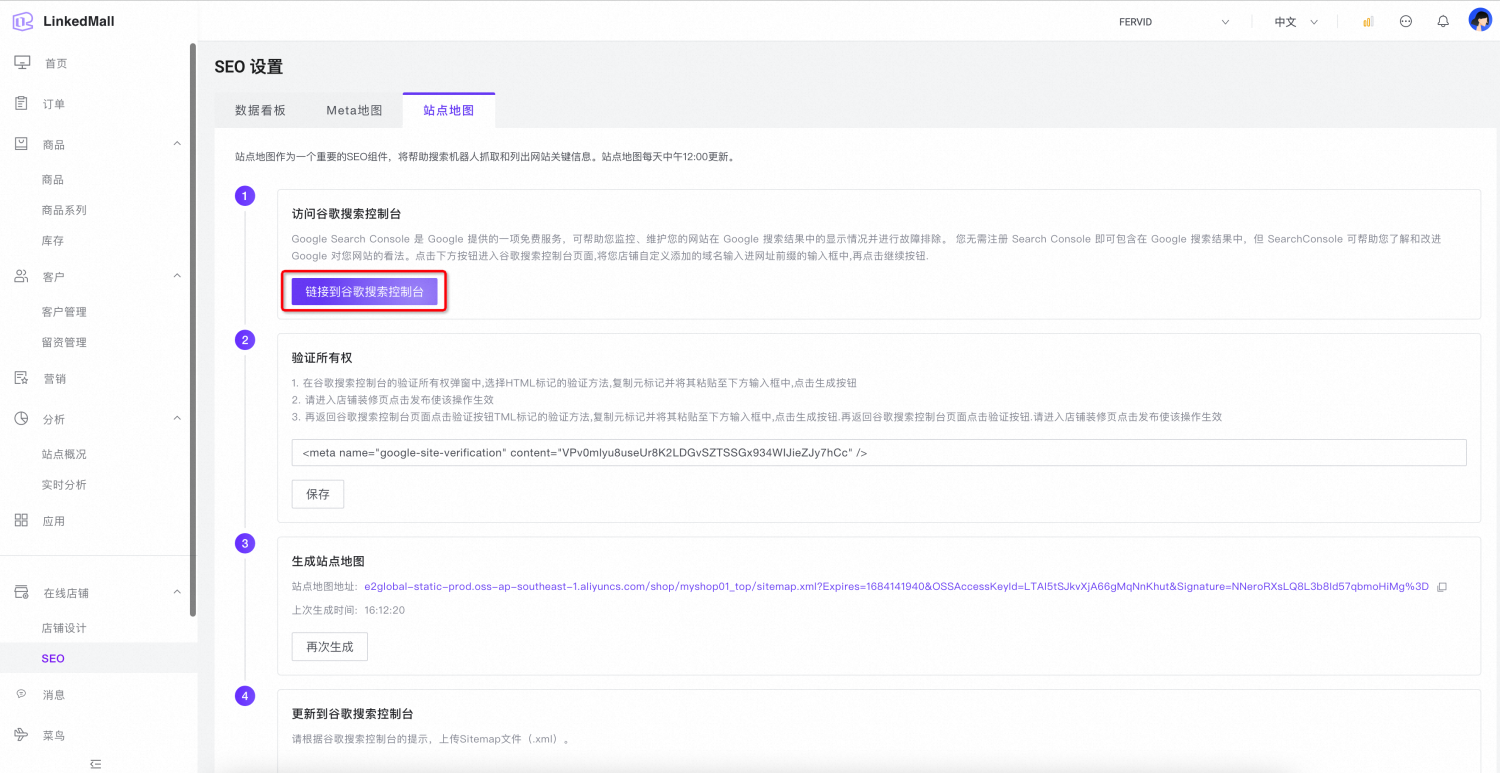This screenshot has width=1500, height=773.
Task: Click the 再次生成 button
Action: pyautogui.click(x=329, y=647)
